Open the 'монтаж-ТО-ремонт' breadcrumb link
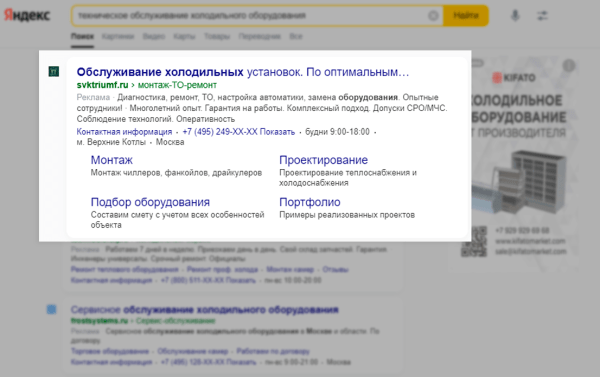 click(177, 85)
